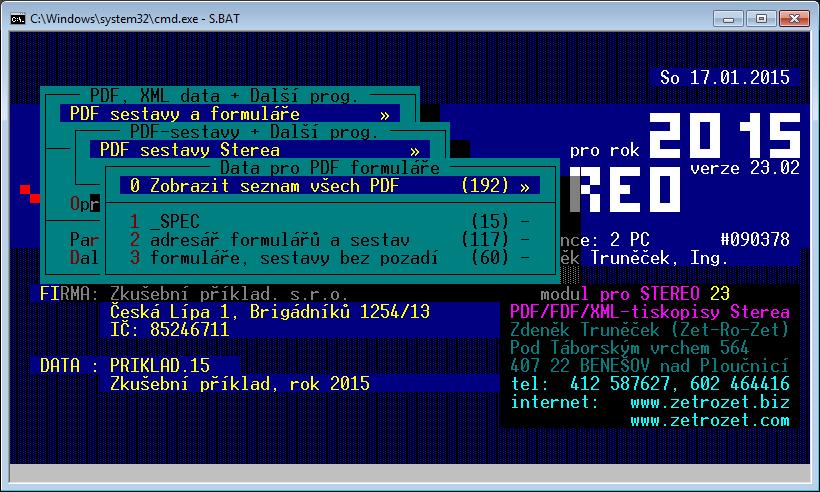The width and height of the screenshot is (820, 492).
Task: Close the cmd.exe S.BAT window
Action: pyautogui.click(x=794, y=19)
